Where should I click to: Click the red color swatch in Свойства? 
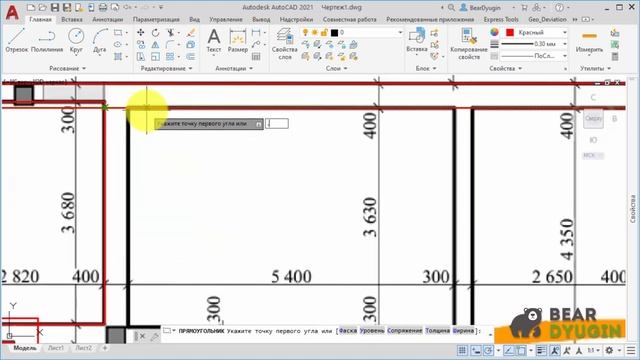coord(510,32)
